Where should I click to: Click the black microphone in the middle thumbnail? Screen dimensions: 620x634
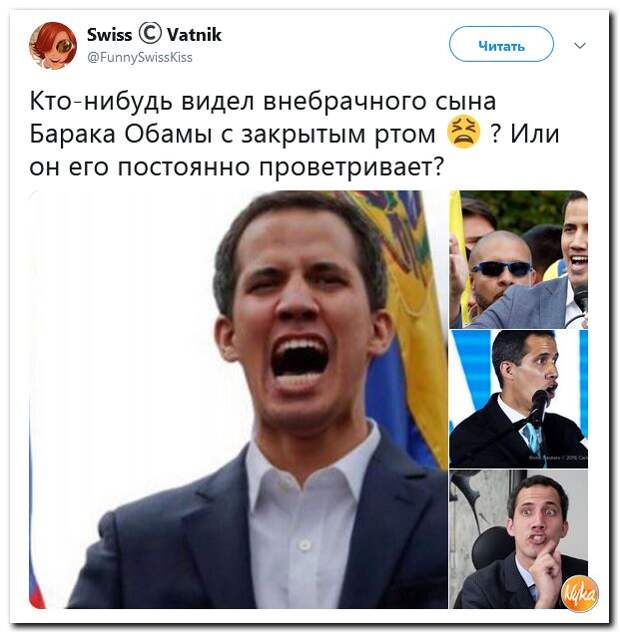(538, 408)
